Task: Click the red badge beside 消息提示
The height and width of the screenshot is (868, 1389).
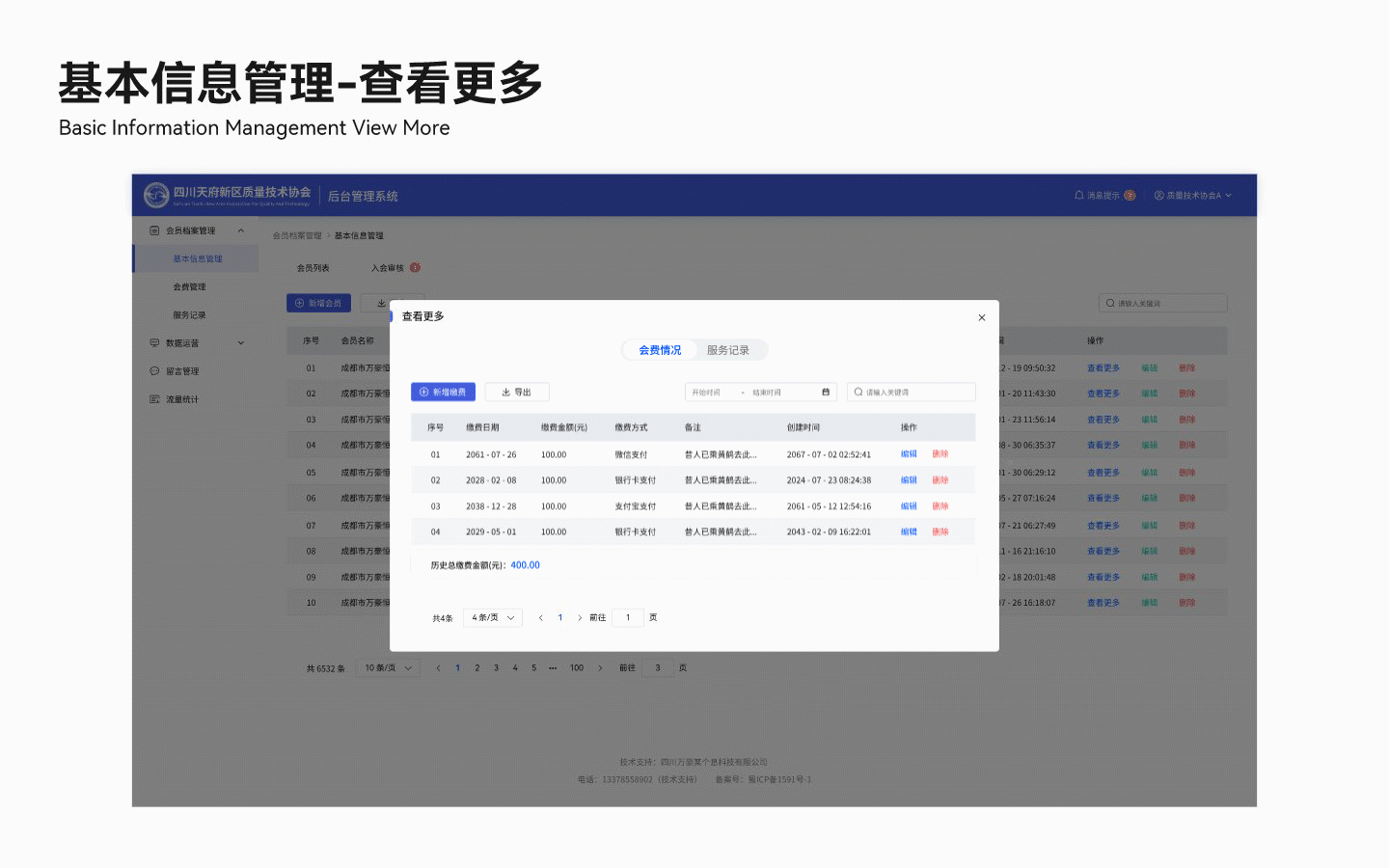Action: click(x=1130, y=195)
